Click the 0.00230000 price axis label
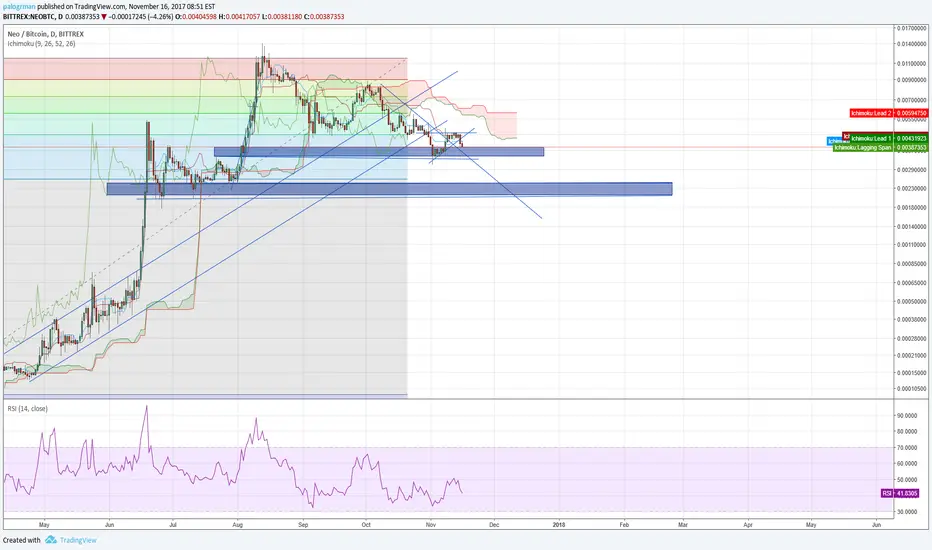Viewport: 932px width, 550px height. (912, 188)
